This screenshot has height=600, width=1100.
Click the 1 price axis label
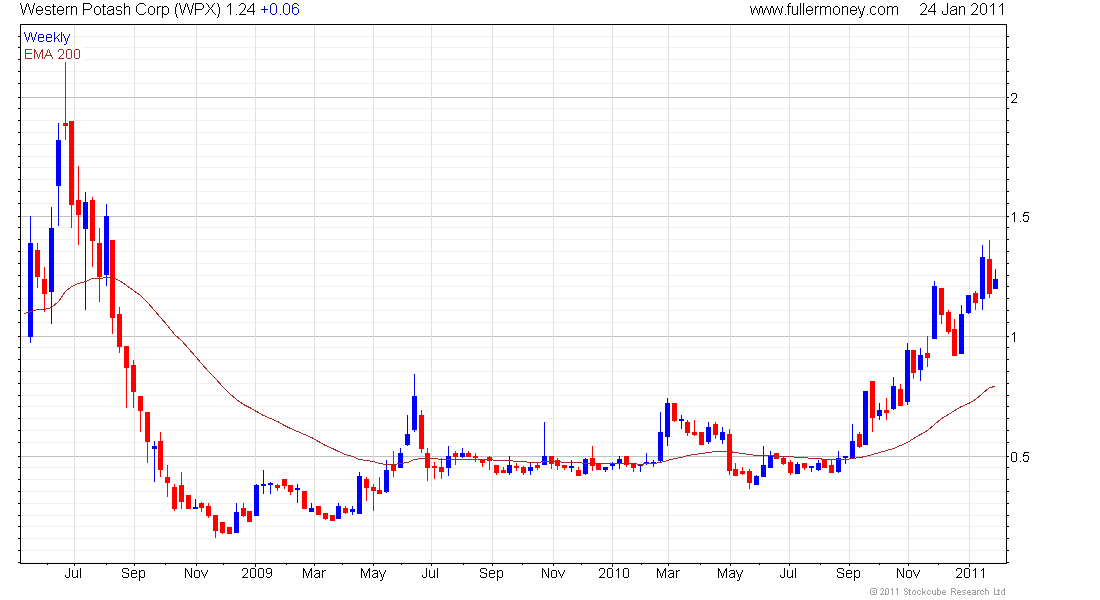1014,337
